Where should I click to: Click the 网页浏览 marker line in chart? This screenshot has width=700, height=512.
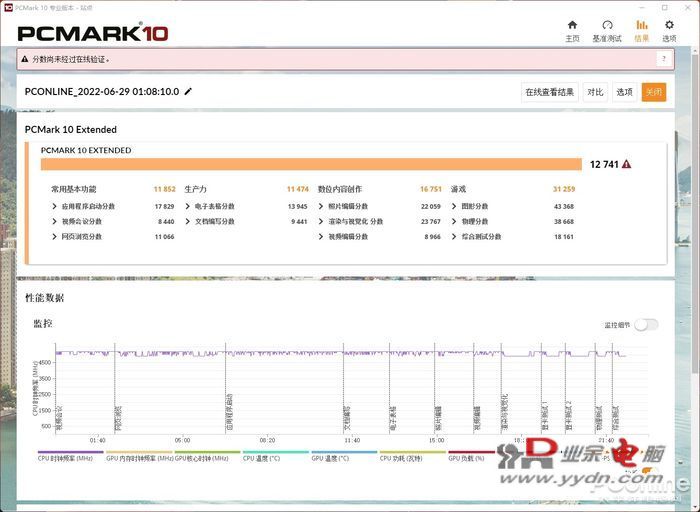pyautogui.click(x=115, y=388)
